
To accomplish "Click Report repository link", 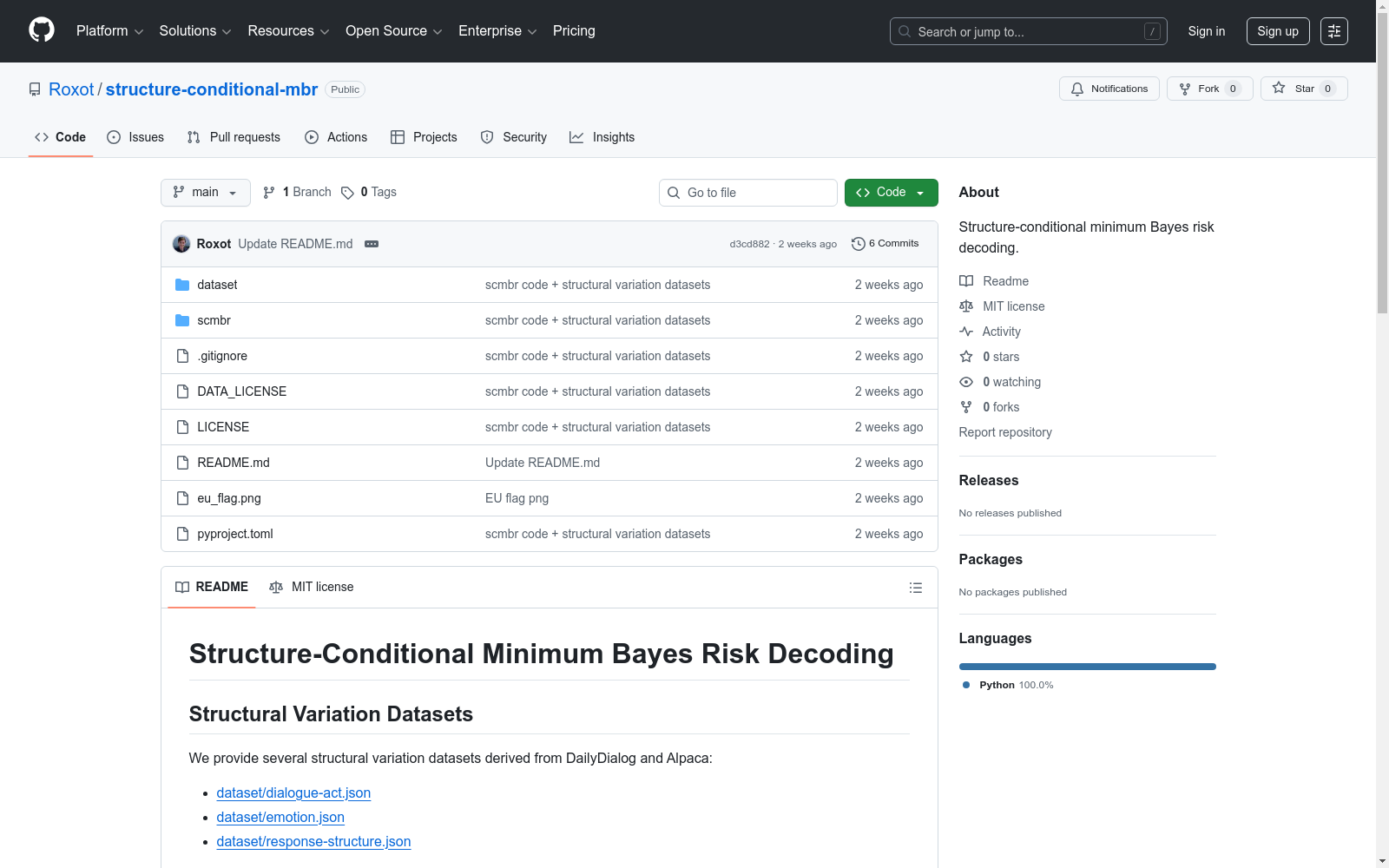I will pyautogui.click(x=1005, y=432).
